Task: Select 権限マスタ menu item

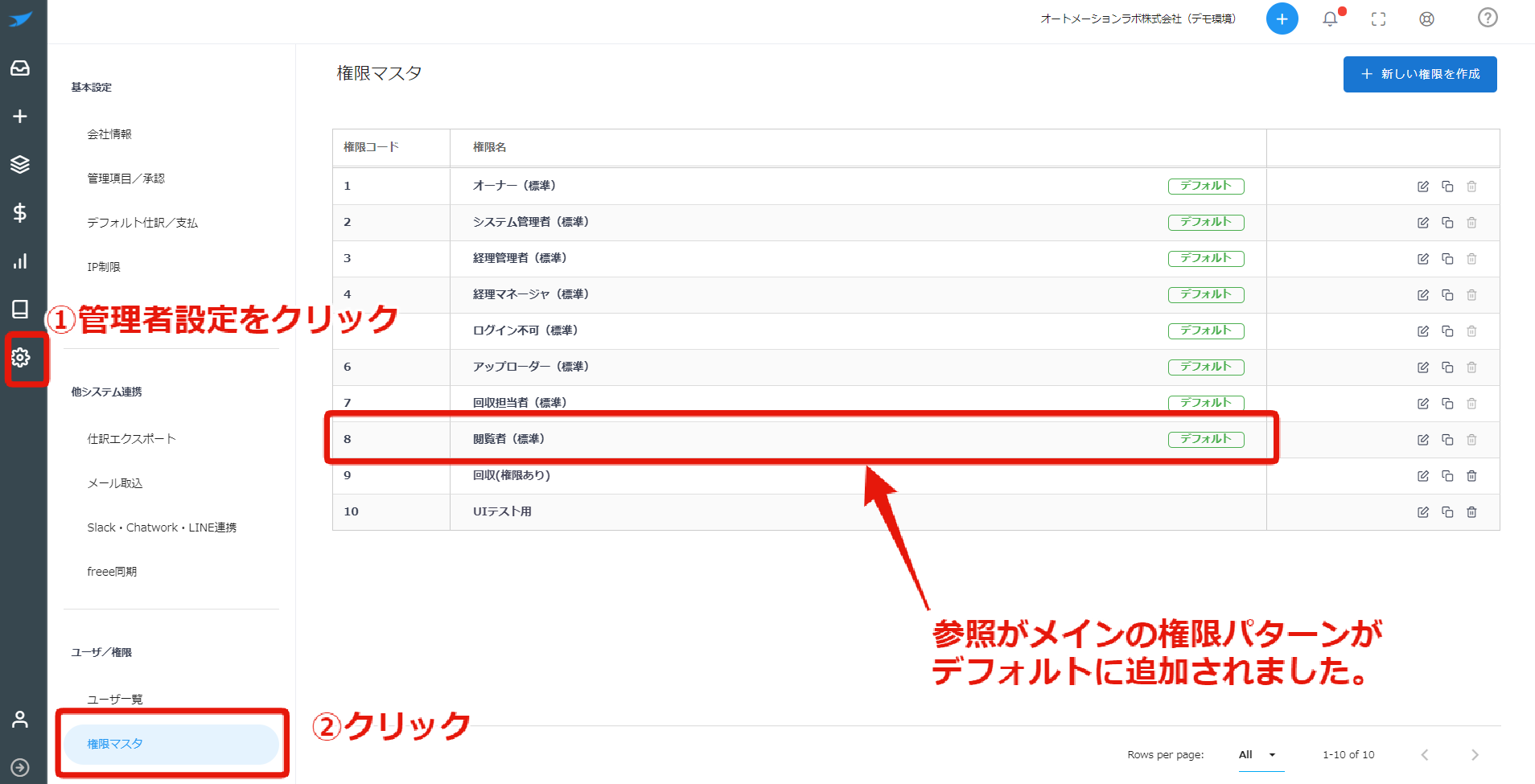Action: (171, 744)
